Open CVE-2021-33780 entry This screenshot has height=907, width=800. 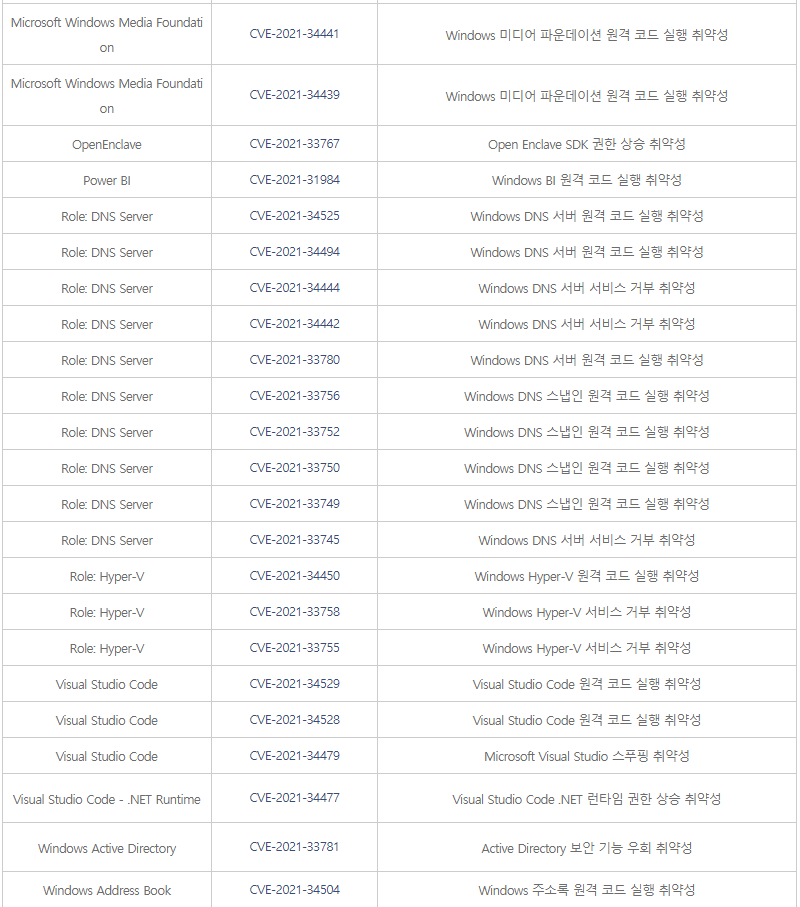(294, 360)
